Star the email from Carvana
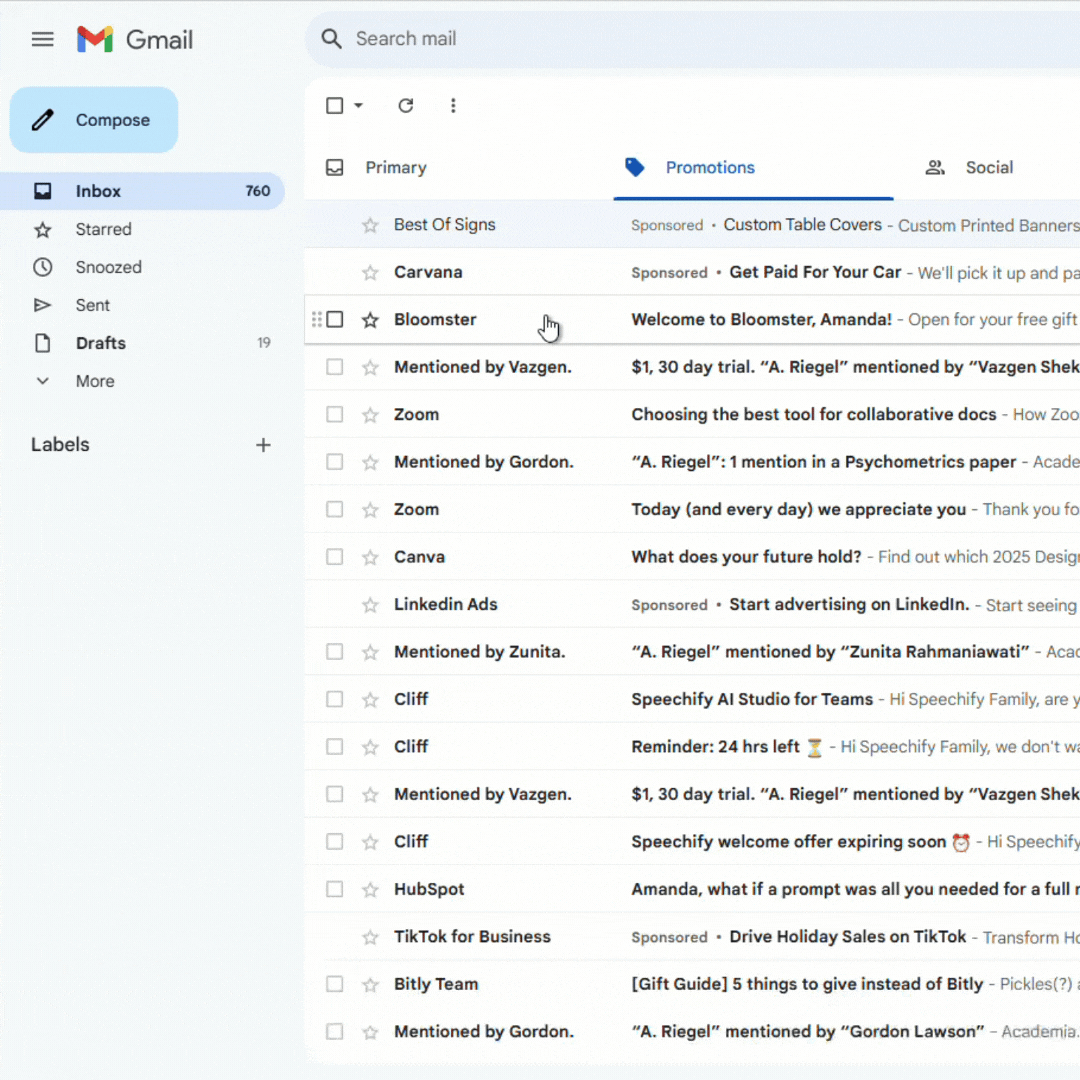The width and height of the screenshot is (1080, 1080). pos(371,272)
